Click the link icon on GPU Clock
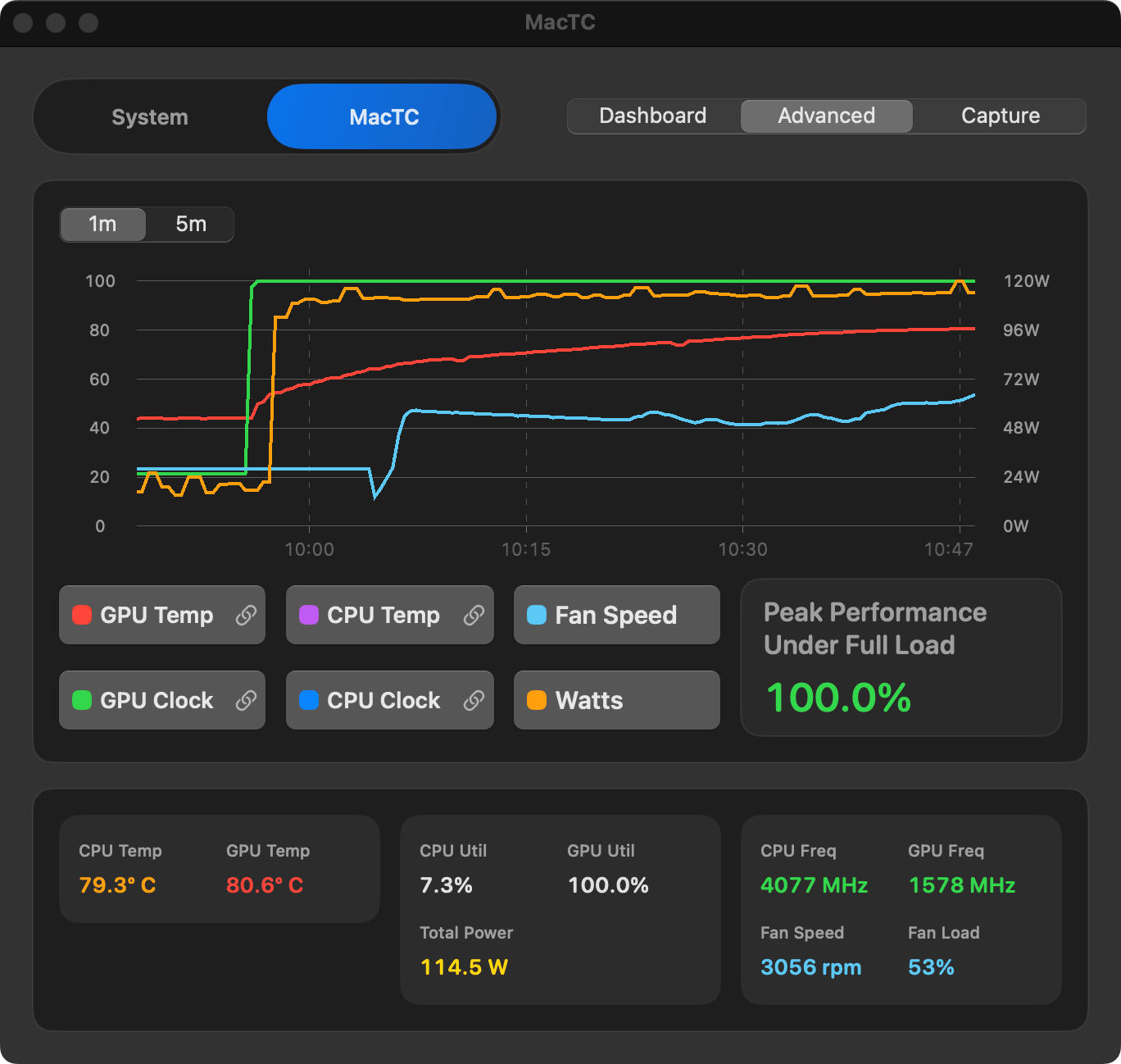The width and height of the screenshot is (1121, 1064). [x=247, y=700]
